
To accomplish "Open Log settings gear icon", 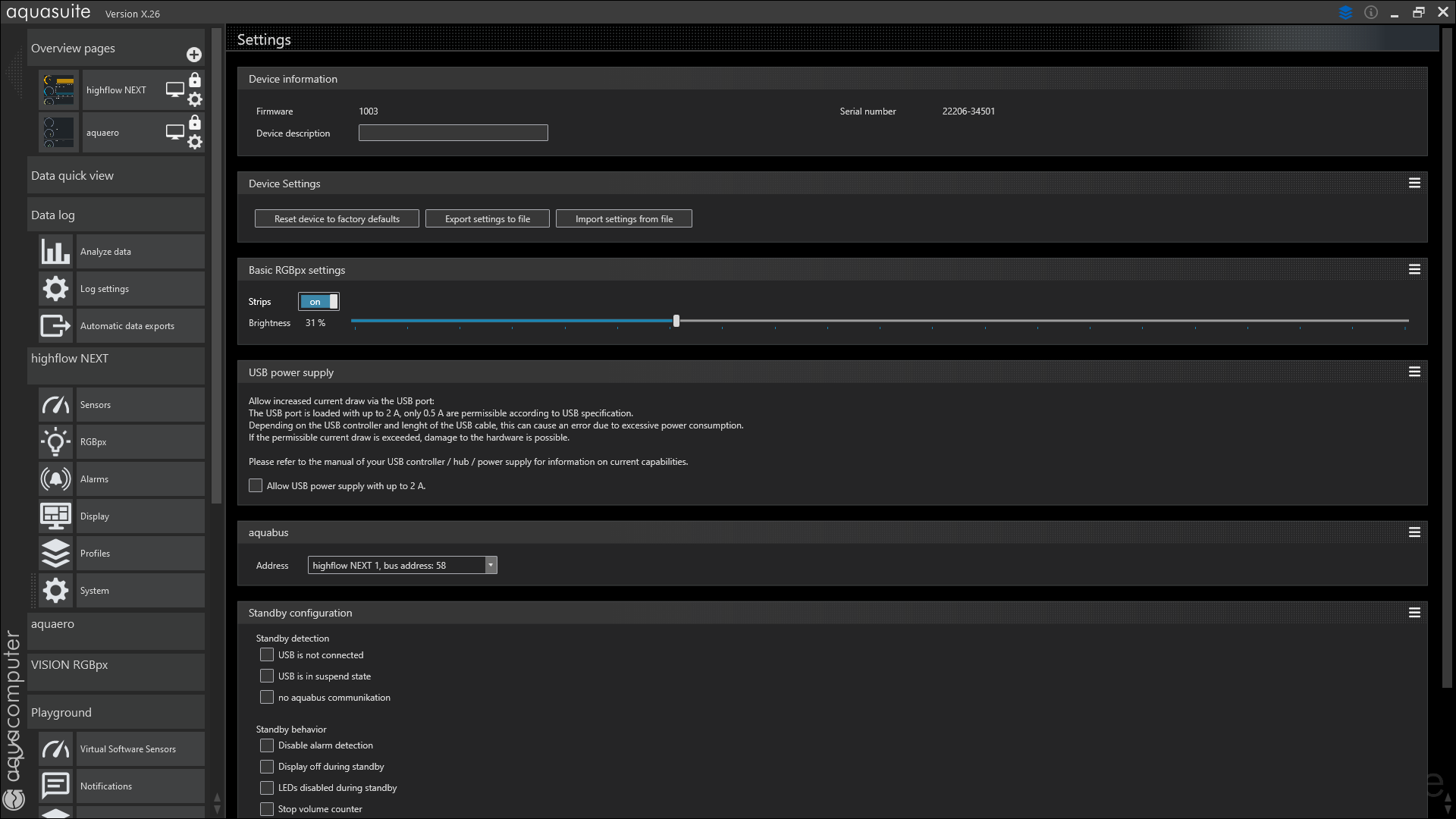I will (x=55, y=289).
